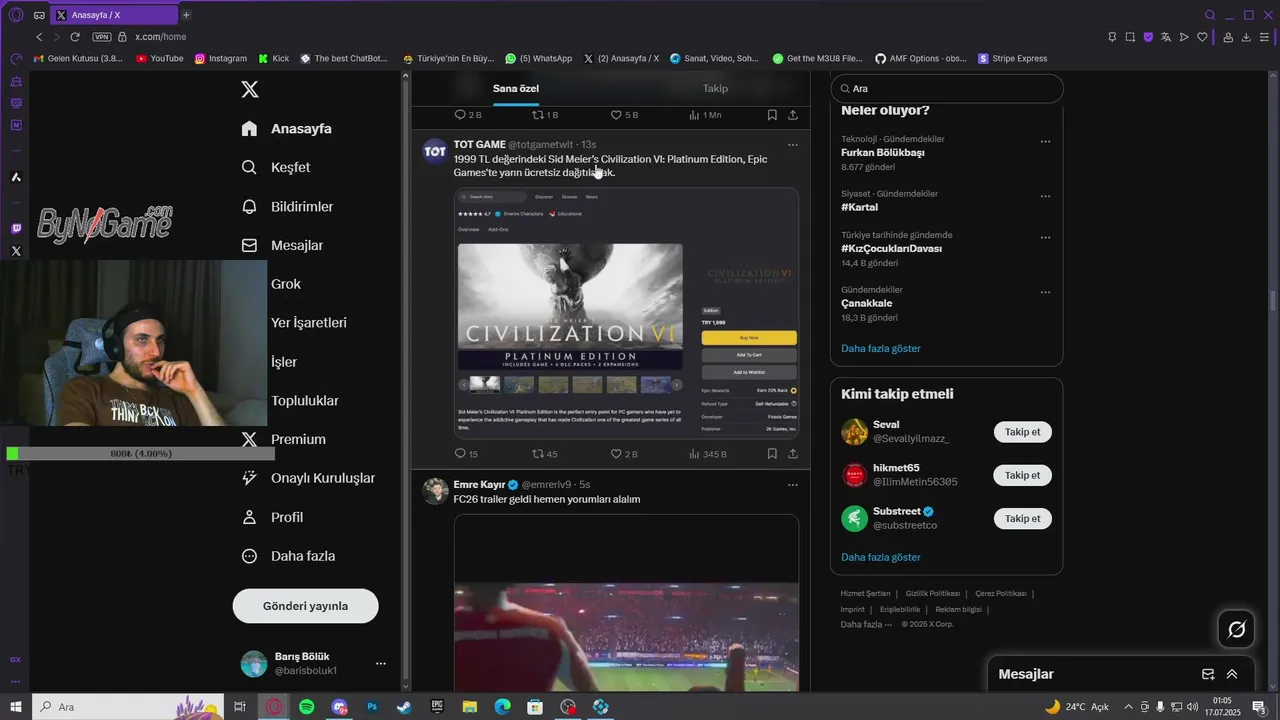Open the Kick bookmark
This screenshot has height=720, width=1280.
[x=273, y=58]
